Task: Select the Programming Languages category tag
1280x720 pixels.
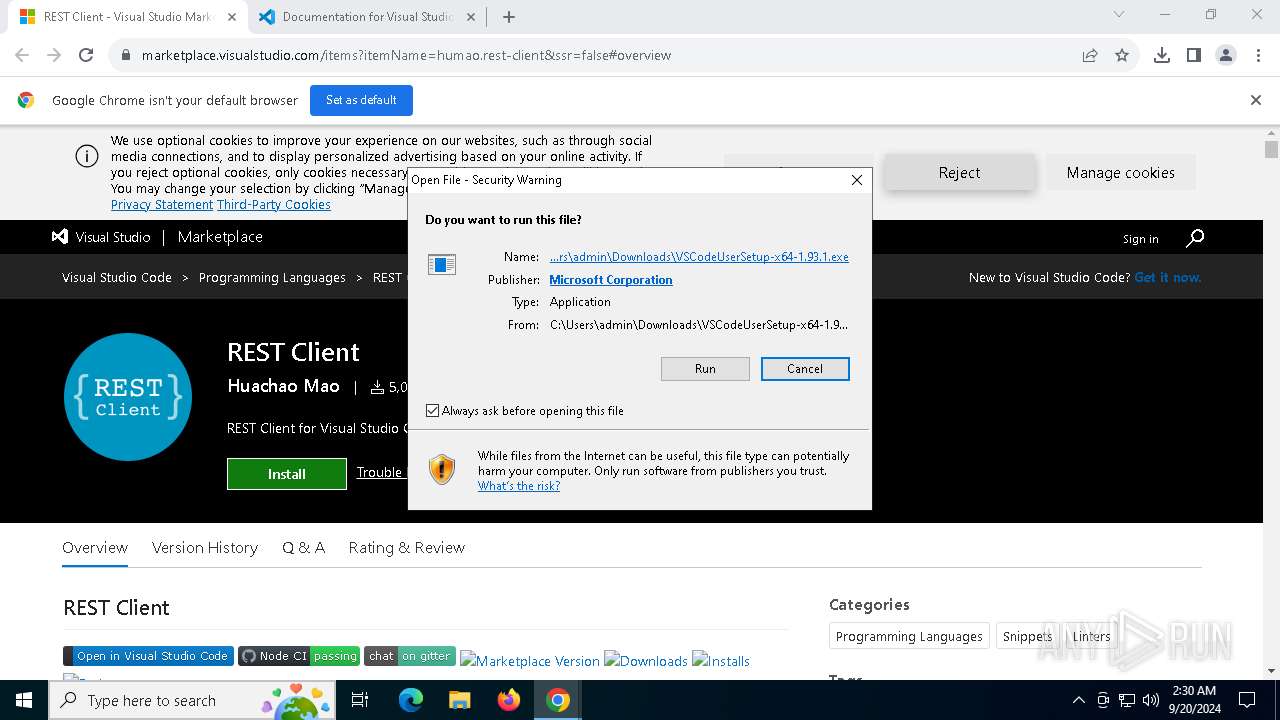Action: coord(909,636)
